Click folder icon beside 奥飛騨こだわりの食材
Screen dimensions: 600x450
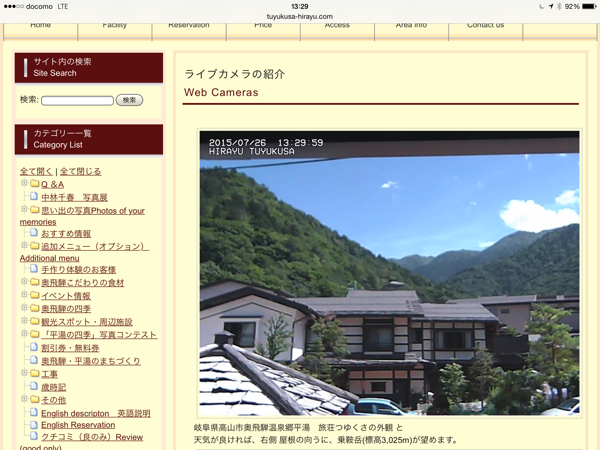(34, 283)
